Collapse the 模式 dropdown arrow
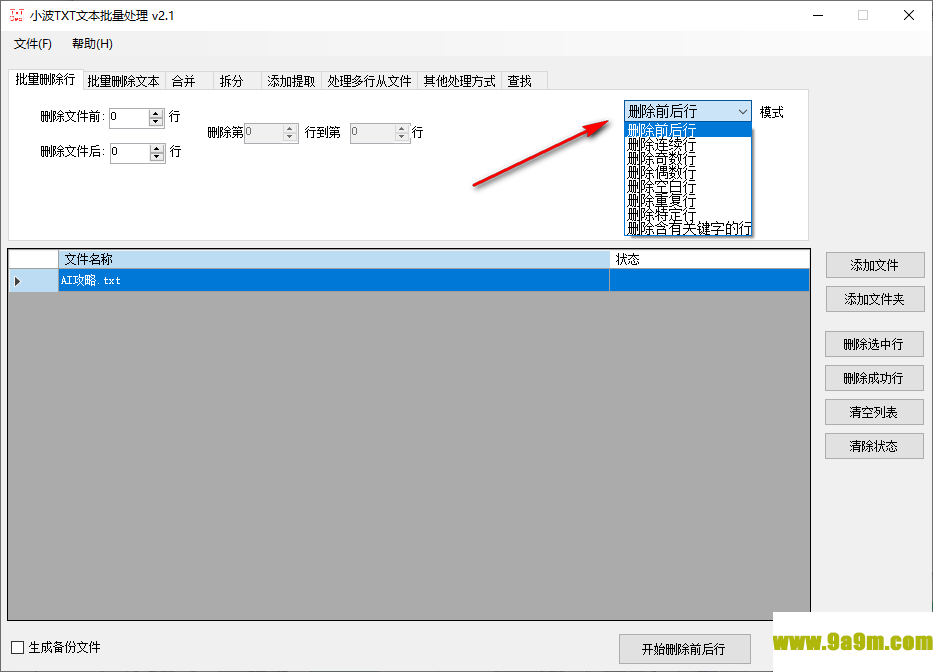Viewport: 933px width, 672px height. (743, 111)
